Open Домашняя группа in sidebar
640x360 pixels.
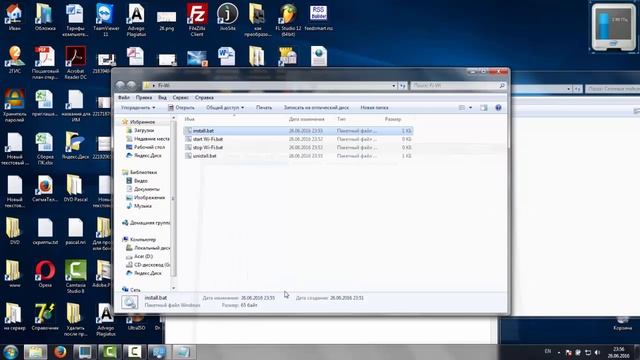tap(146, 223)
